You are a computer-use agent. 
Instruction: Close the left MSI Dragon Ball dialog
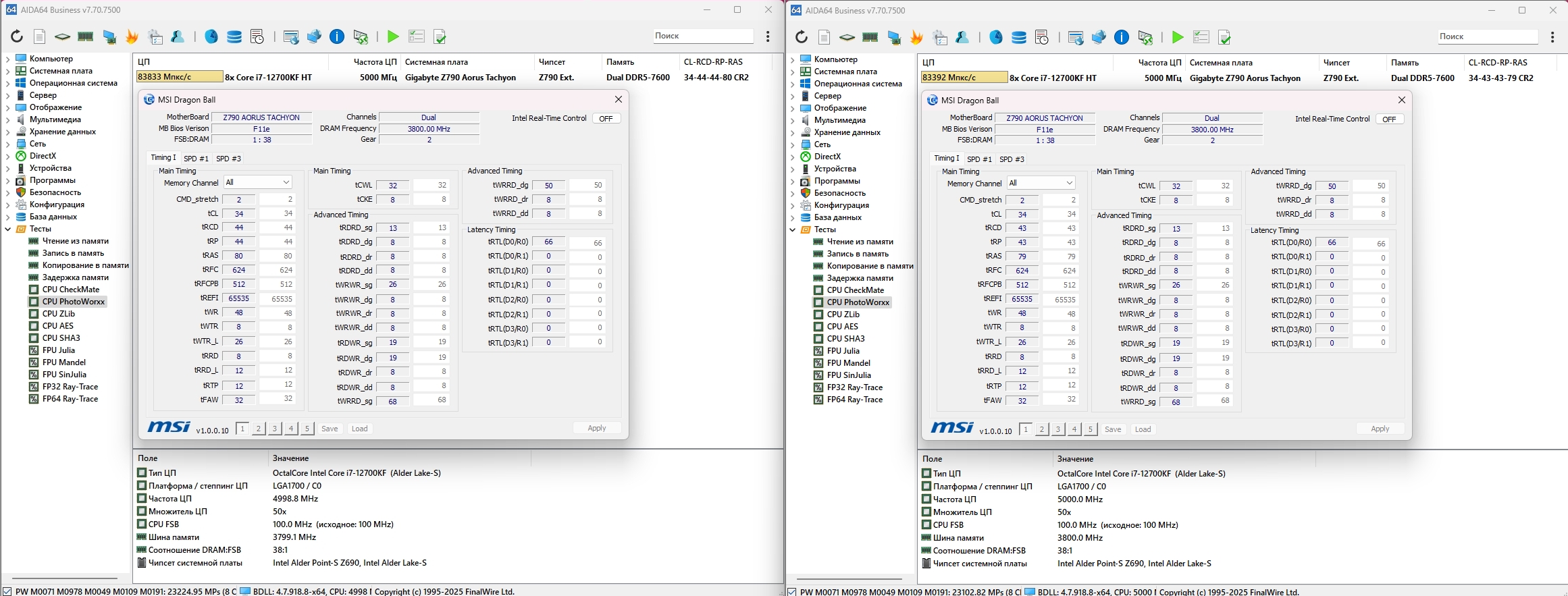tap(619, 99)
